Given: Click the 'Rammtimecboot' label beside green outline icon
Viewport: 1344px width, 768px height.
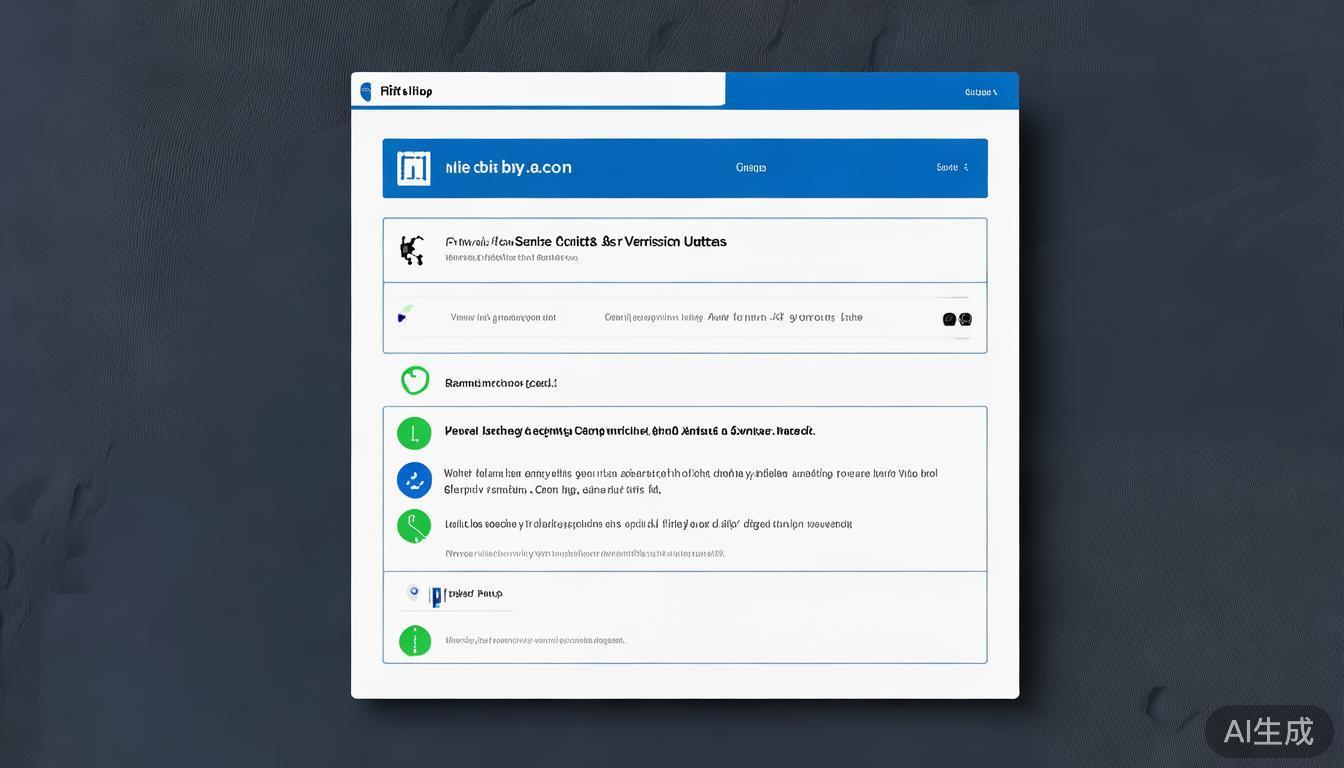Looking at the screenshot, I should point(500,383).
